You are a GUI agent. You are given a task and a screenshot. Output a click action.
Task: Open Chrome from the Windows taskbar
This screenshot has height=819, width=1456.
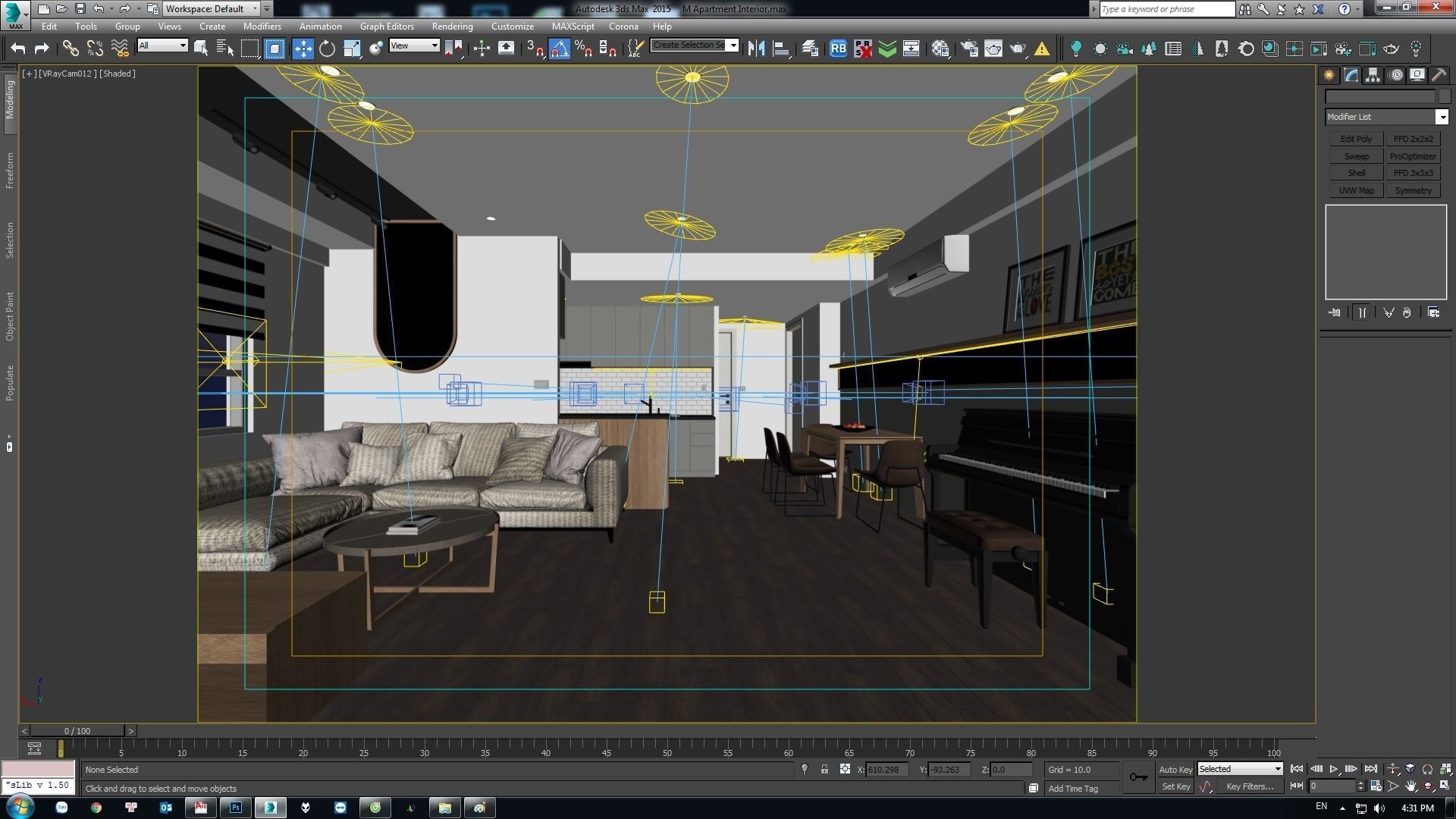[x=96, y=808]
